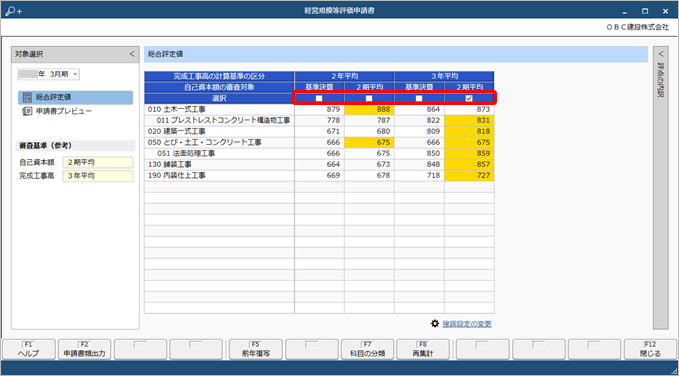679x376 pixels.
Task: Click the 完成工事高 field showing 3年平均
Action: pos(98,176)
